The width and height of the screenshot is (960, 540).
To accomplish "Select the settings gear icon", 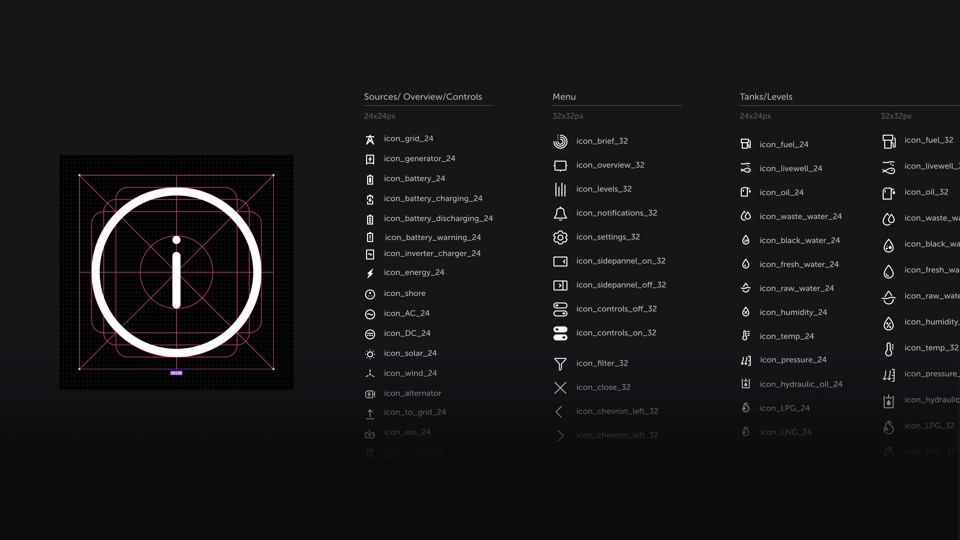I will (560, 238).
